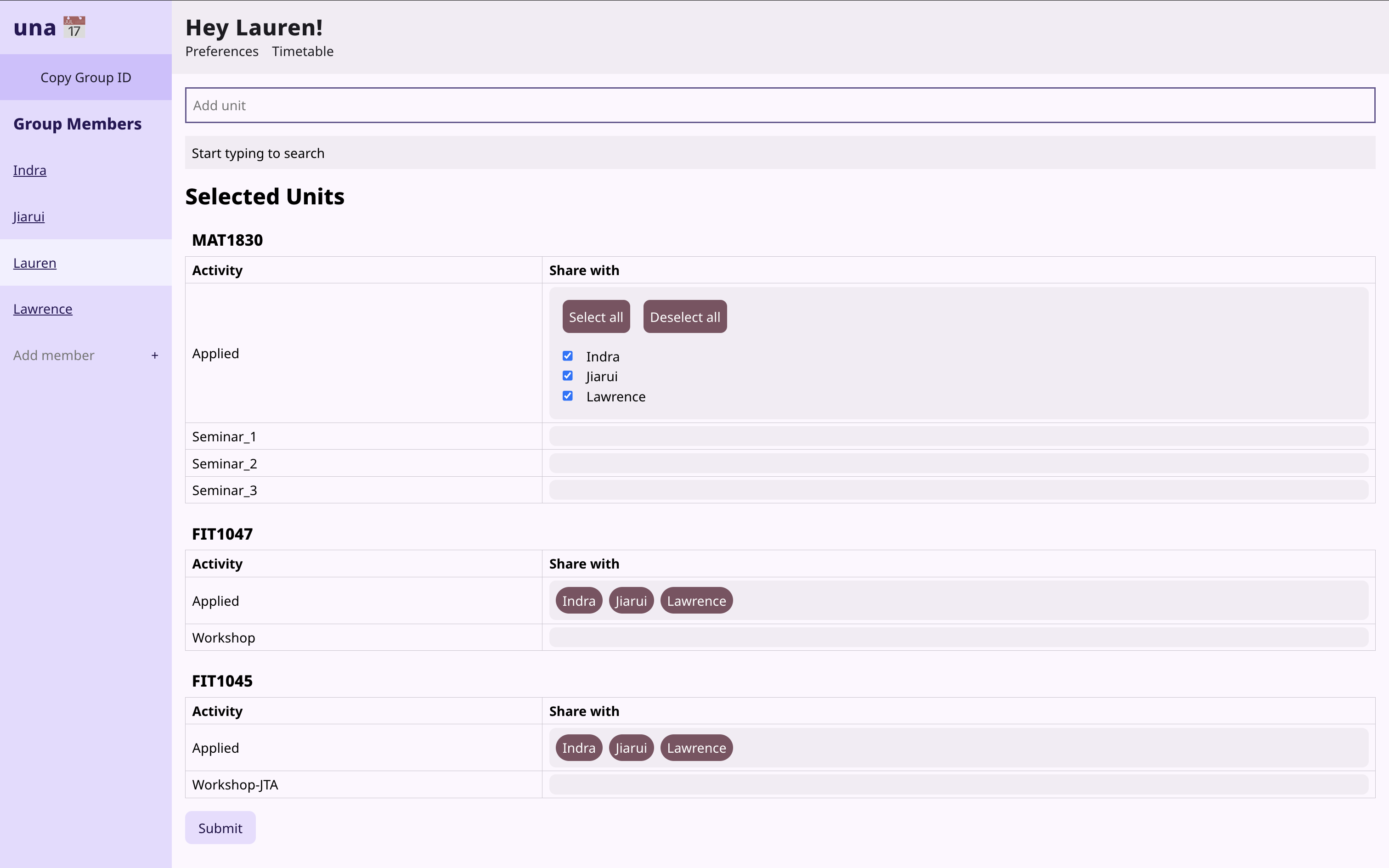The width and height of the screenshot is (1389, 868).
Task: Click the plus icon beside Add member
Action: click(154, 355)
